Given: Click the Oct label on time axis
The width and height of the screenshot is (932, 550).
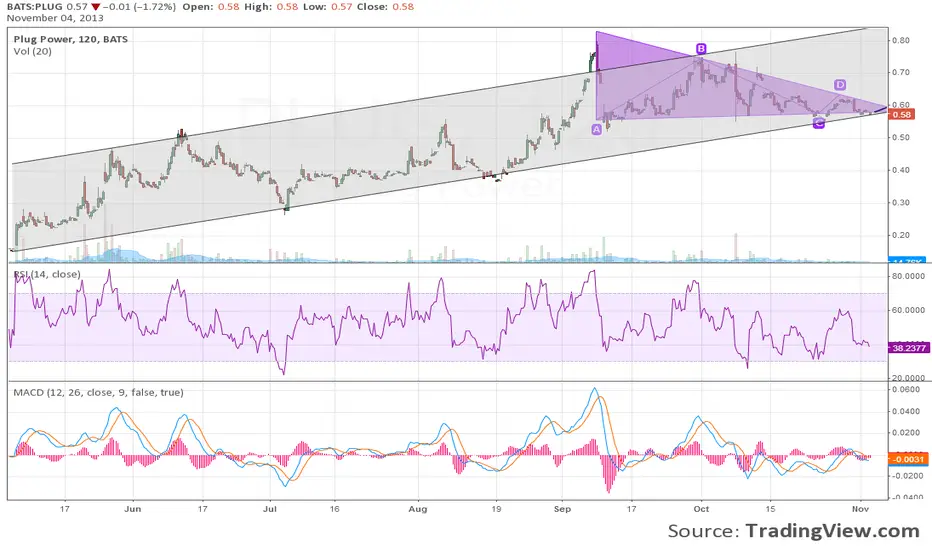Looking at the screenshot, I should [701, 509].
